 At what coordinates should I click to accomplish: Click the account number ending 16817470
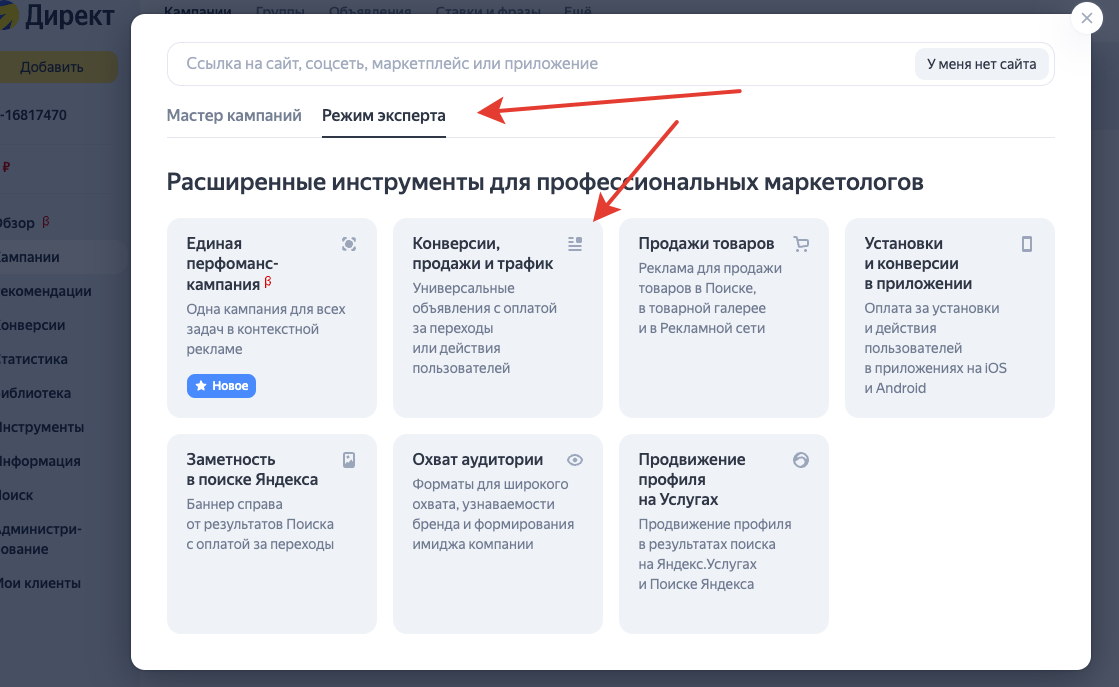click(34, 115)
